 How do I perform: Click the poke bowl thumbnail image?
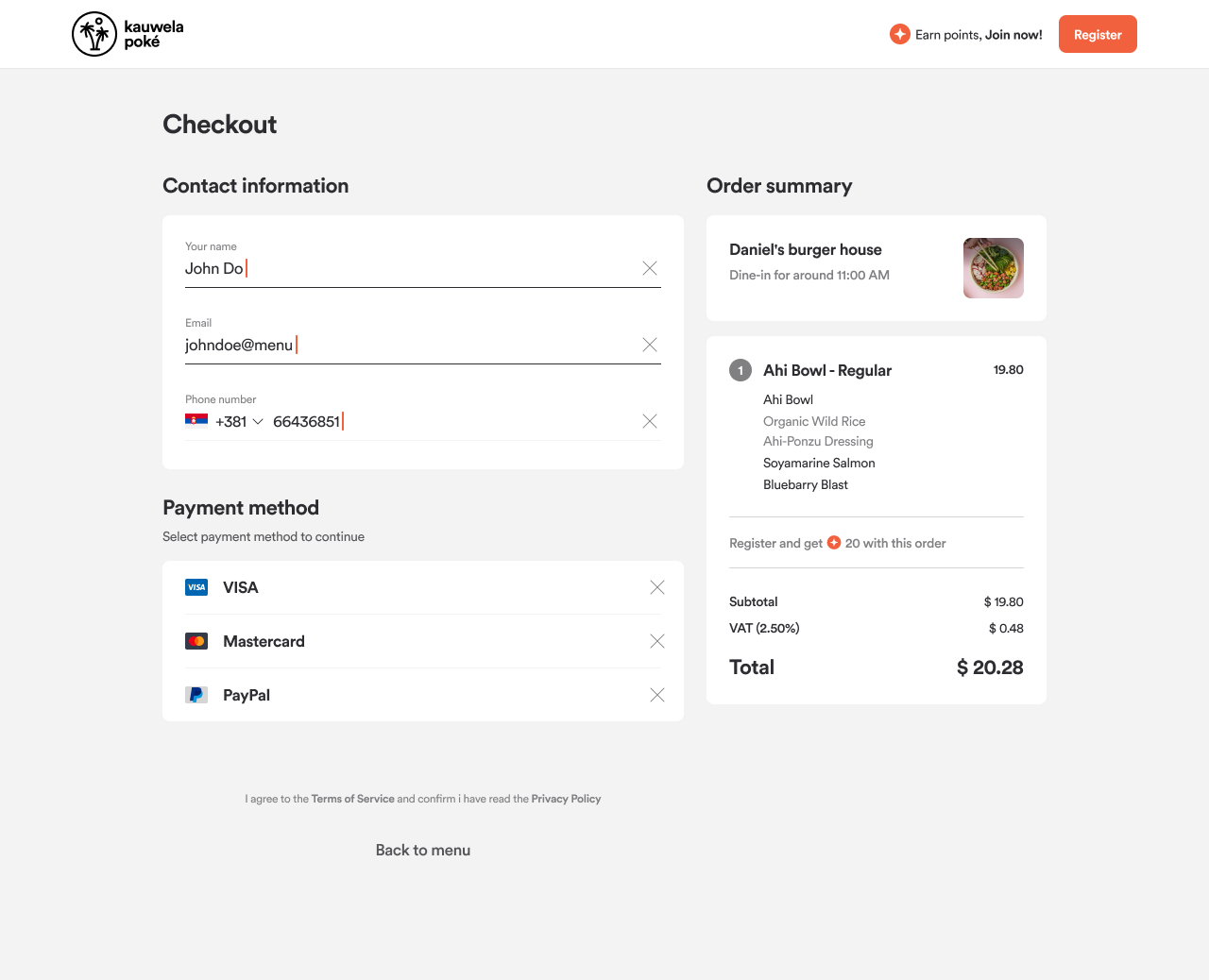(993, 268)
